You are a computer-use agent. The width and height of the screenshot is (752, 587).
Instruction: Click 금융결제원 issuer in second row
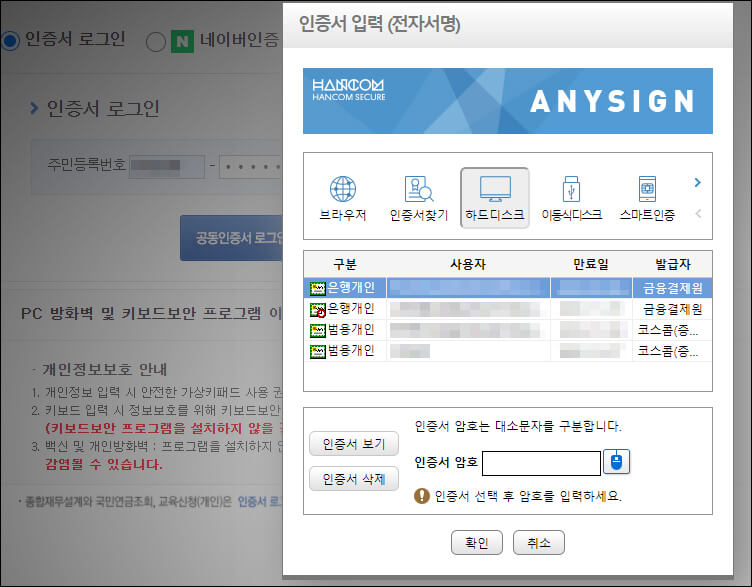click(672, 309)
